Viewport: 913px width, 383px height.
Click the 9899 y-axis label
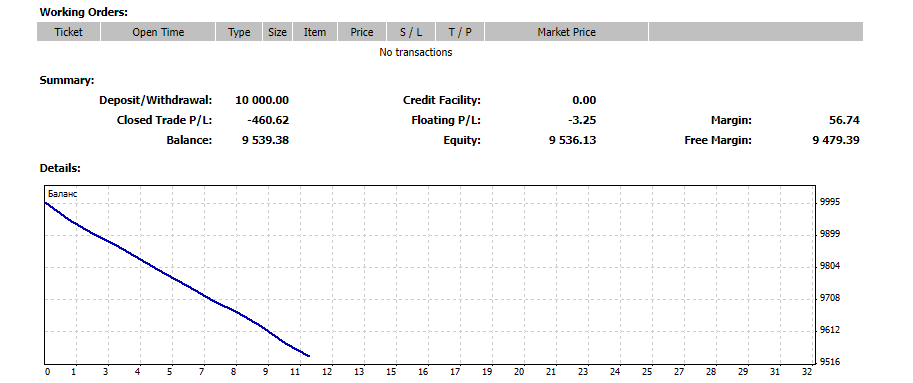830,234
